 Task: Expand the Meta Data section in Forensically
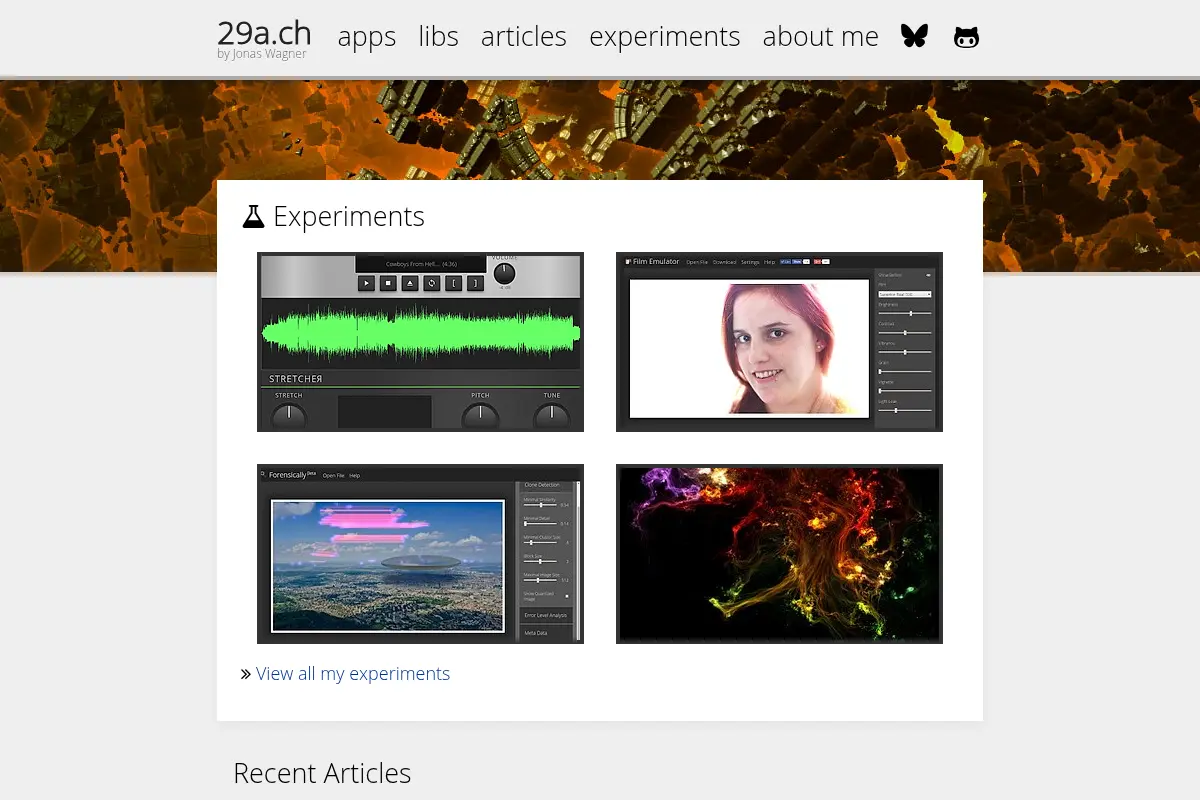point(546,633)
